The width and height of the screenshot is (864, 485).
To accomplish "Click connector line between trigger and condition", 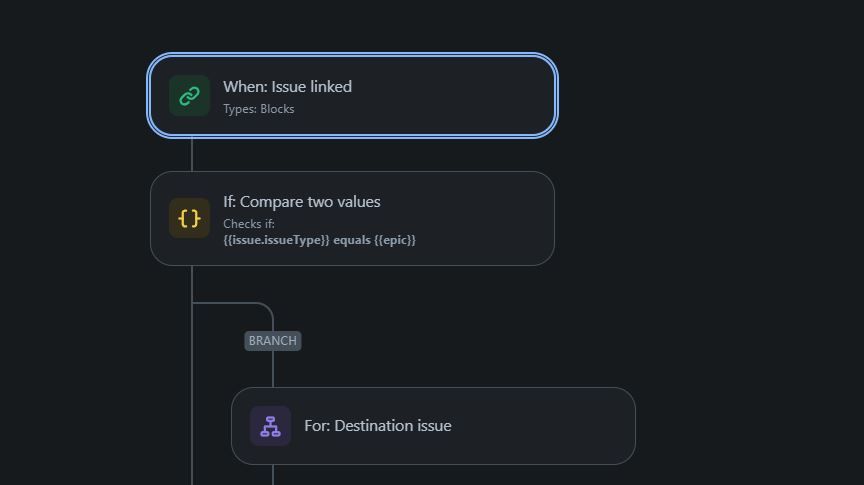I will 192,155.
